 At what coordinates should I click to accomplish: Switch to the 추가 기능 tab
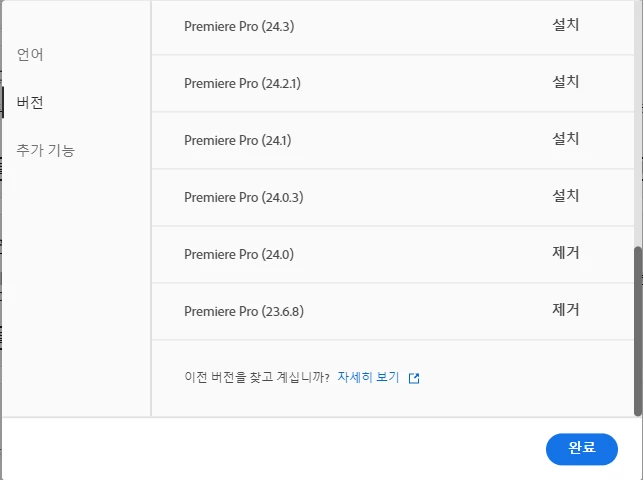pyautogui.click(x=46, y=150)
